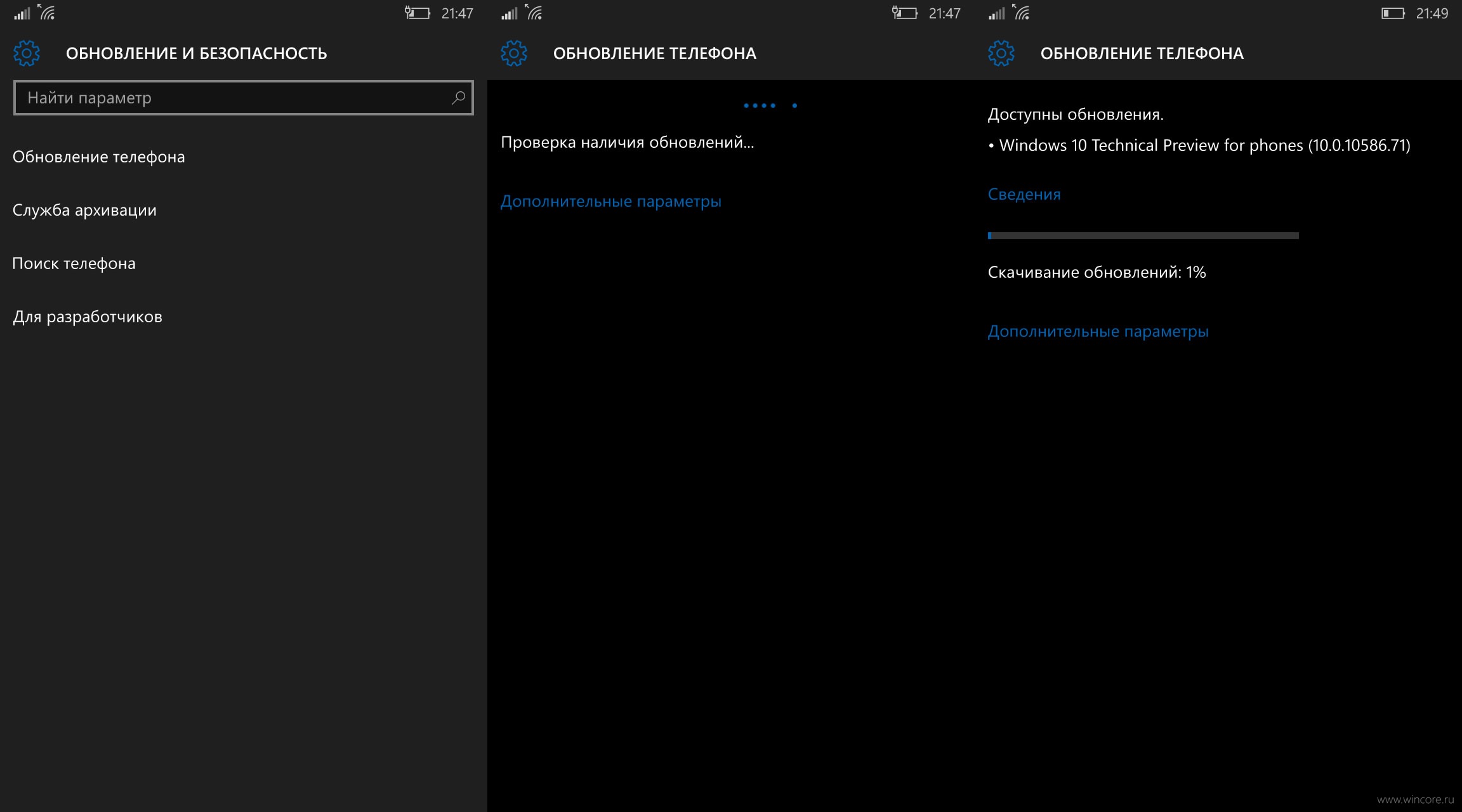Image resolution: width=1462 pixels, height=812 pixels.
Task: Open Для разработчиков settings item
Action: pyautogui.click(x=88, y=317)
